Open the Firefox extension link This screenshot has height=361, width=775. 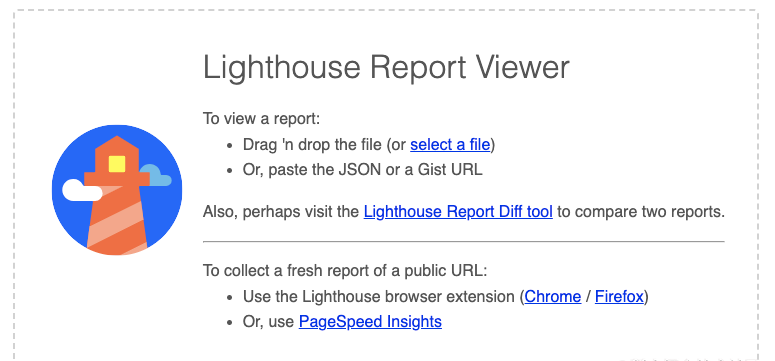[619, 297]
